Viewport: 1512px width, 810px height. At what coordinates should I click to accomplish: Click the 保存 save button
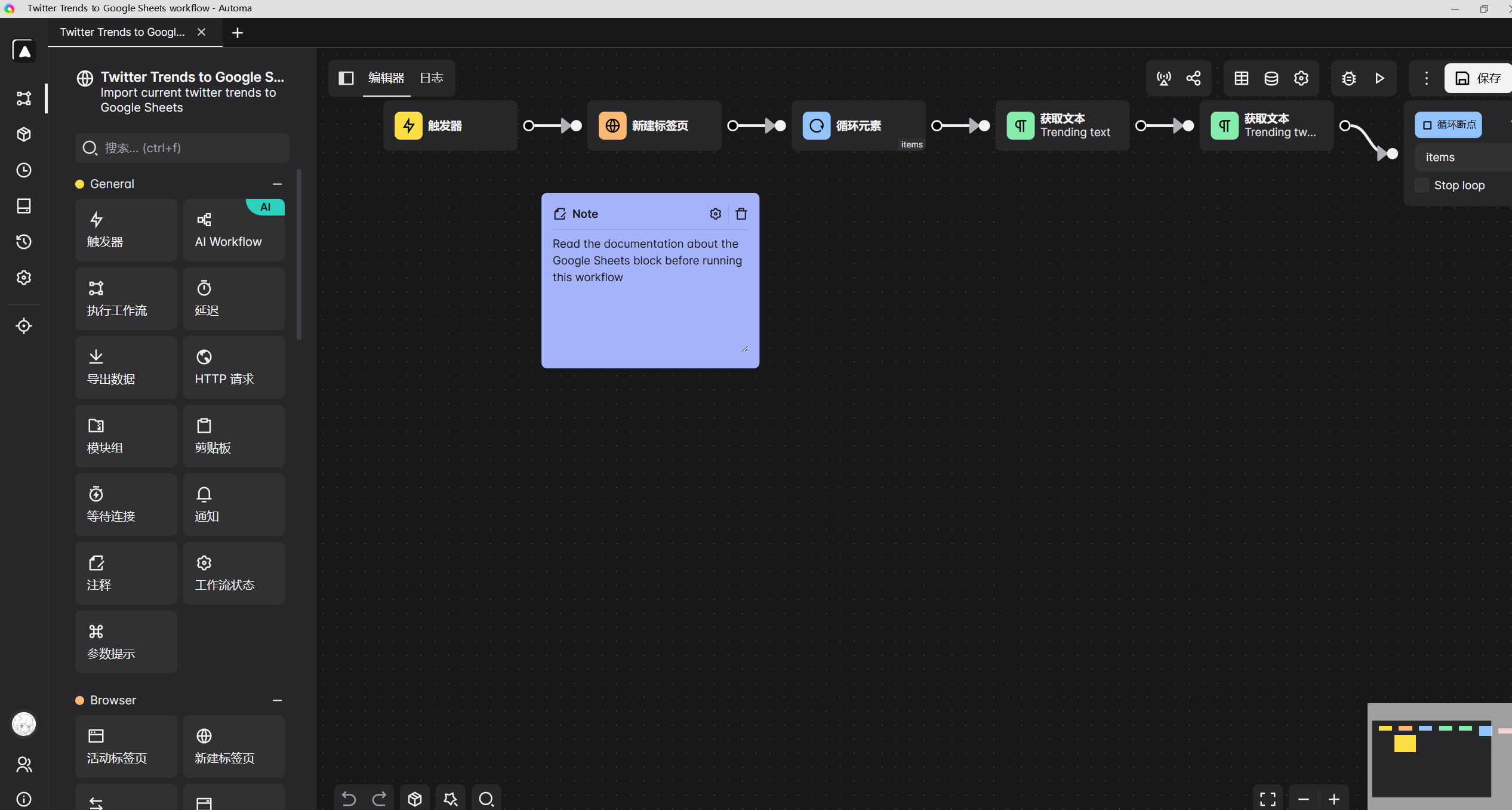point(1478,78)
